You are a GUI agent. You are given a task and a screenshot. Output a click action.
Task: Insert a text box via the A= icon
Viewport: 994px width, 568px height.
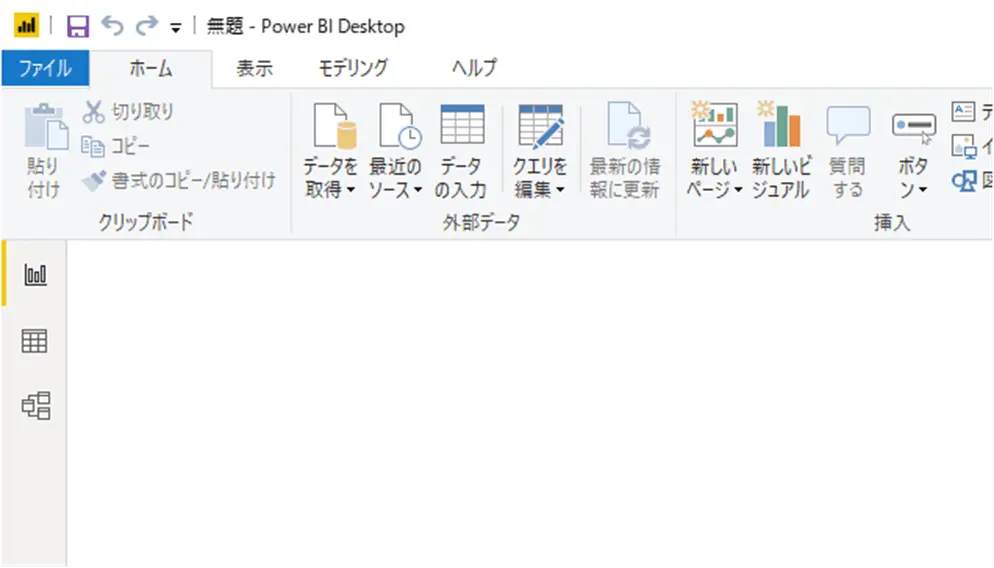pyautogui.click(x=963, y=112)
